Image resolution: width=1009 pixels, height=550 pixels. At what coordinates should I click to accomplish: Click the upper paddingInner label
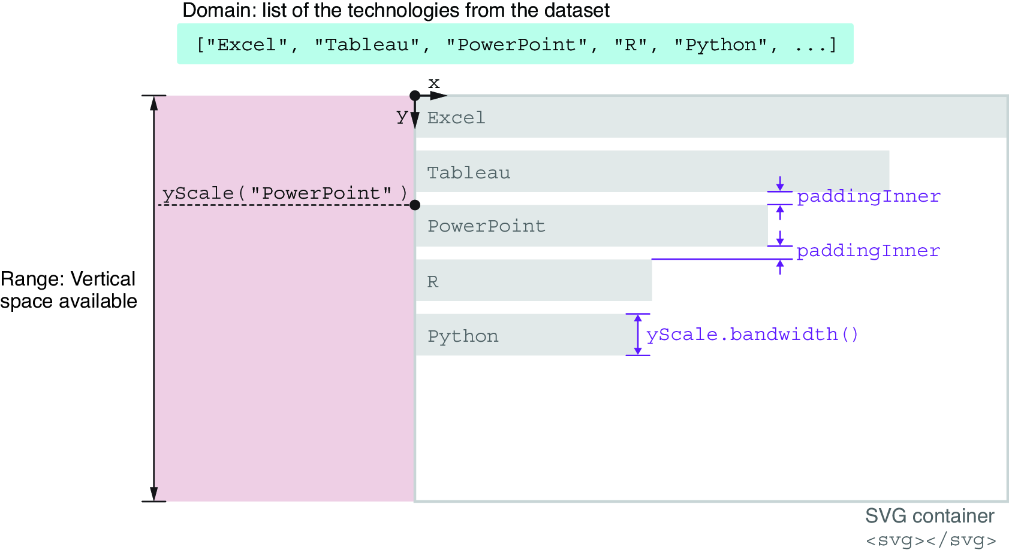(869, 196)
